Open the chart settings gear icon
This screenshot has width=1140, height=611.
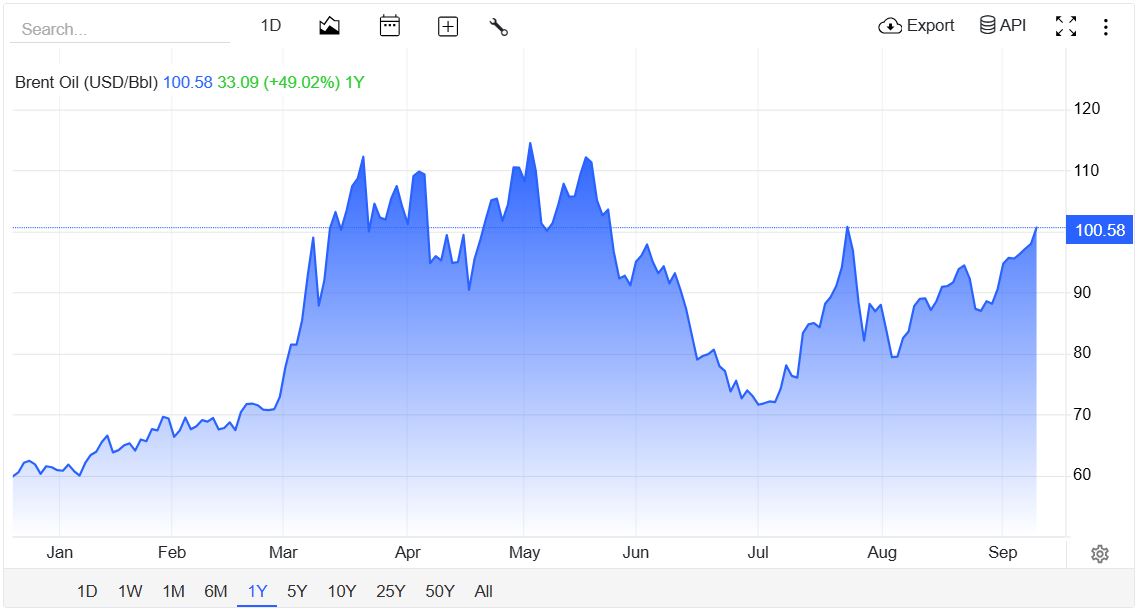[x=1100, y=554]
